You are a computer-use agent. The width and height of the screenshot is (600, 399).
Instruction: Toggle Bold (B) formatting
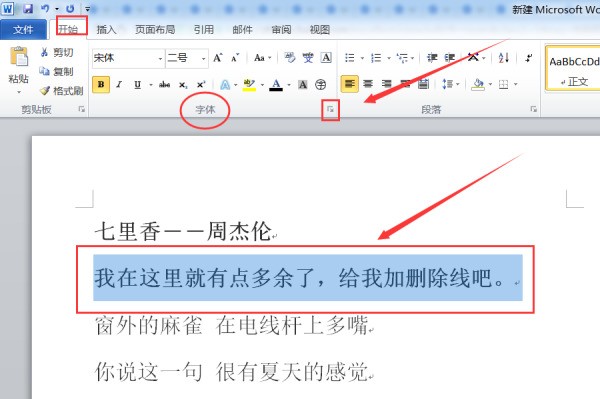(x=101, y=85)
